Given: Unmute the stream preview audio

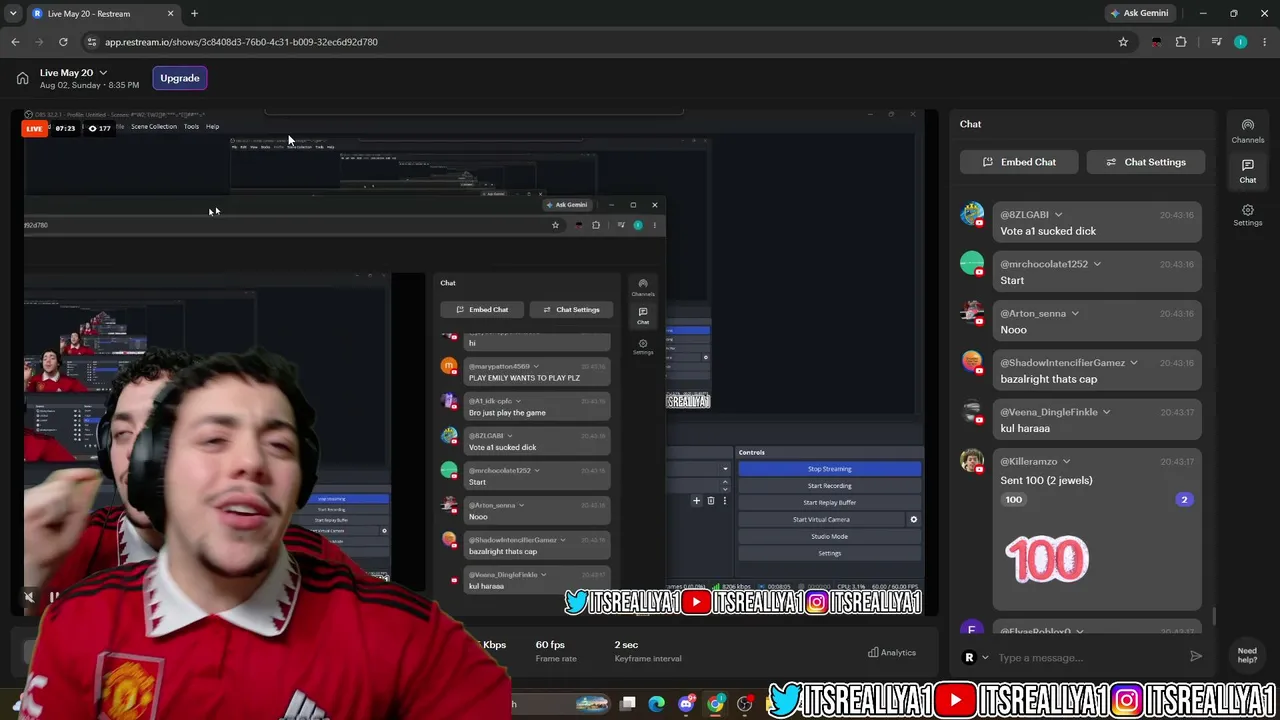Looking at the screenshot, I should pyautogui.click(x=29, y=598).
